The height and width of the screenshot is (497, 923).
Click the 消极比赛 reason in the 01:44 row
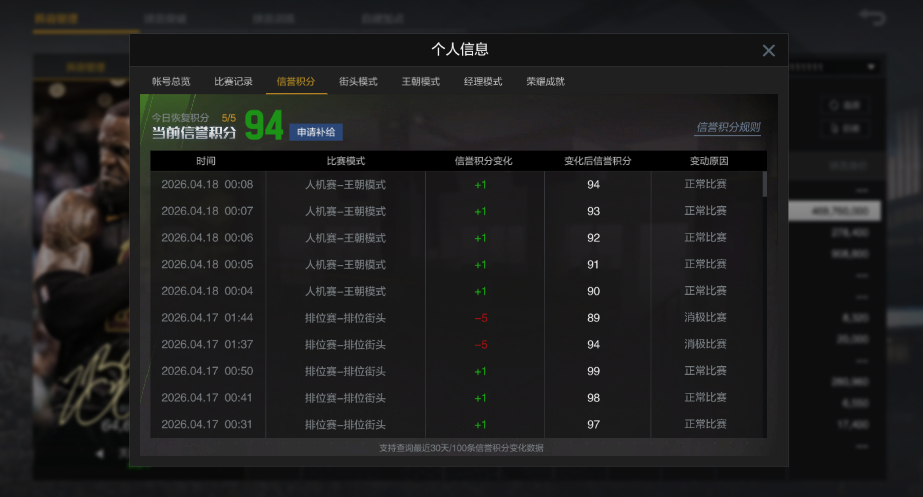[705, 317]
